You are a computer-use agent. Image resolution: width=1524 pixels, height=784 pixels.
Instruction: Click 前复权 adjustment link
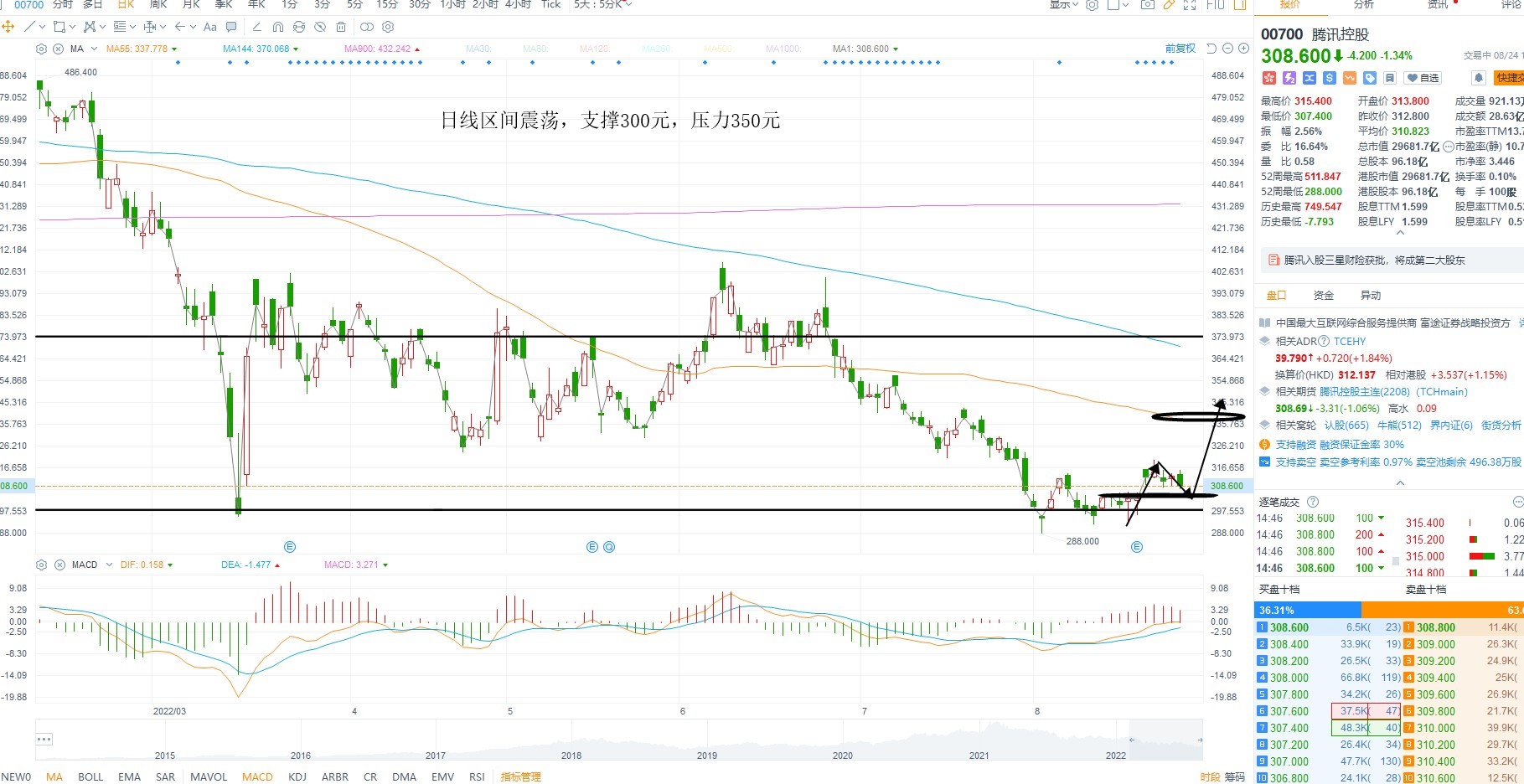click(1180, 49)
